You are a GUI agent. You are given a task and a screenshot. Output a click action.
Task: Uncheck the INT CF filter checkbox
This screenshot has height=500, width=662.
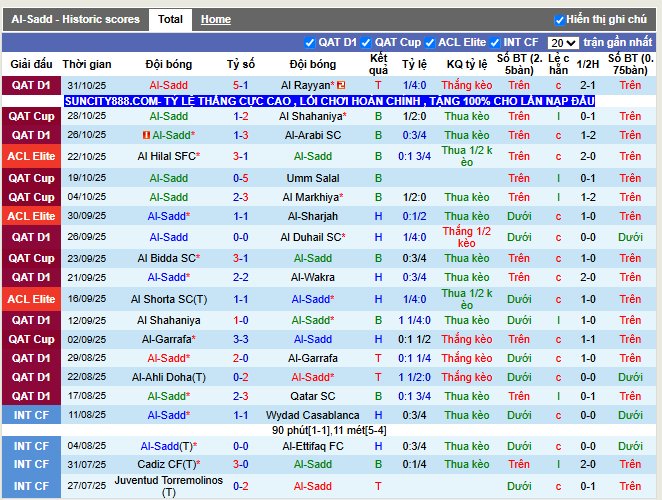click(x=495, y=43)
